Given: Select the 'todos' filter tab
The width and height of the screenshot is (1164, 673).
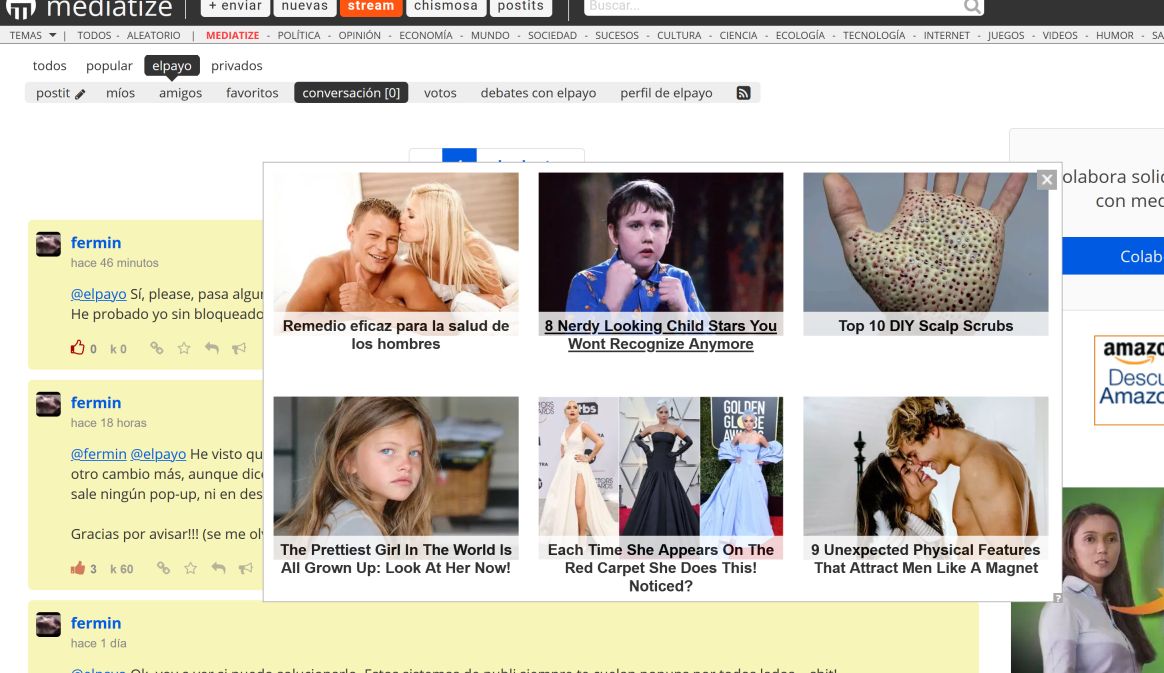Looking at the screenshot, I should (x=50, y=65).
